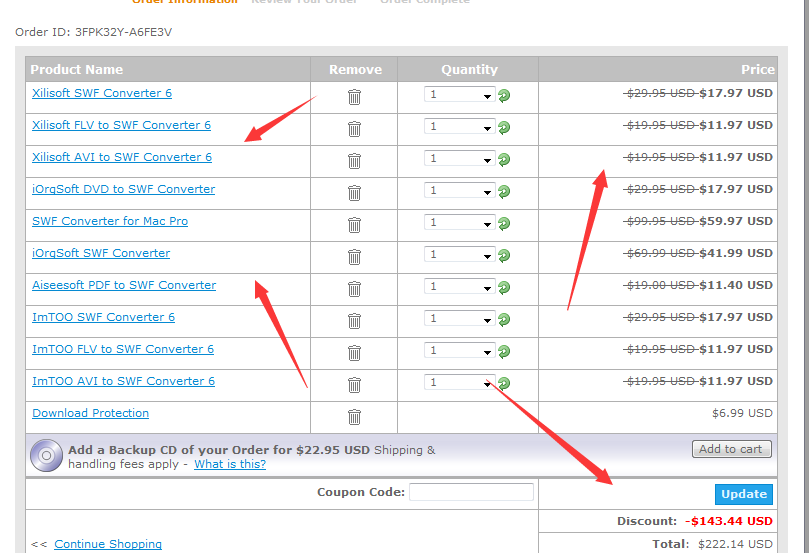View SWF Converter for Mac Pro product
The width and height of the screenshot is (809, 553).
pos(110,221)
